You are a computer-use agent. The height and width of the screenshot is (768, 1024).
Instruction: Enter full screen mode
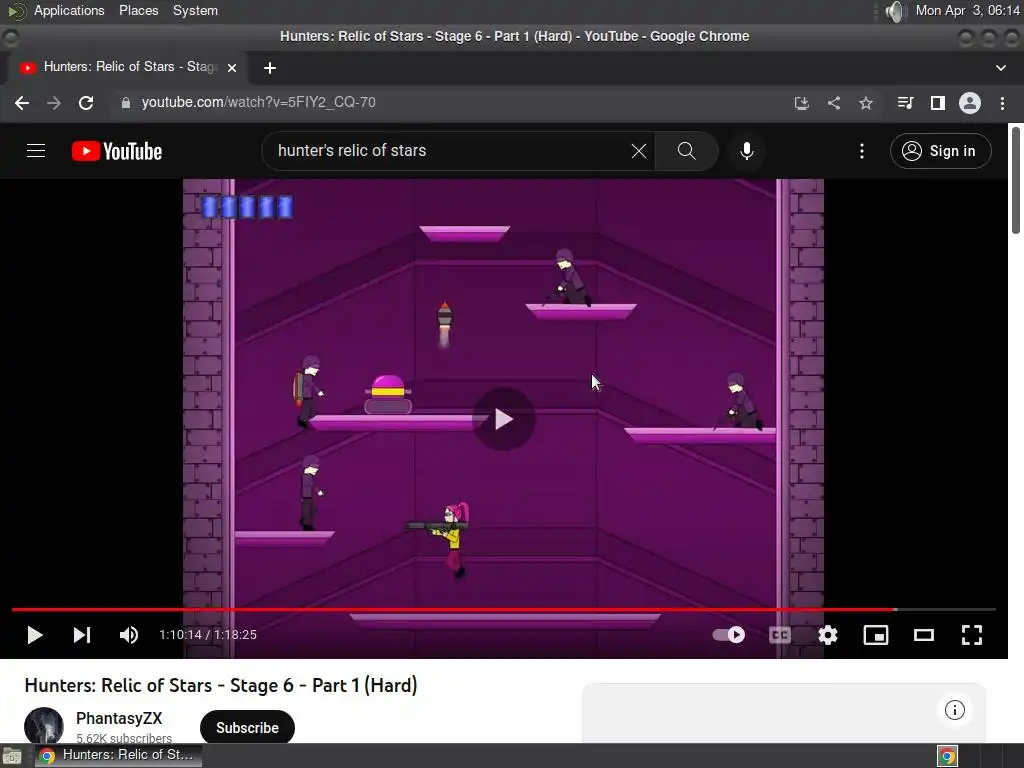972,635
